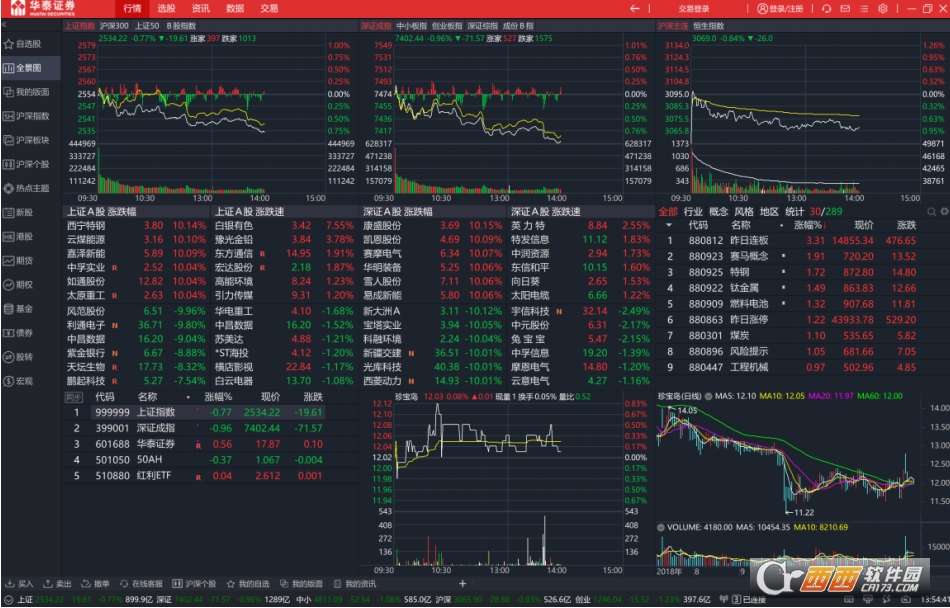Select the 地区 sector filter tab
This screenshot has width=950, height=608.
(x=769, y=211)
